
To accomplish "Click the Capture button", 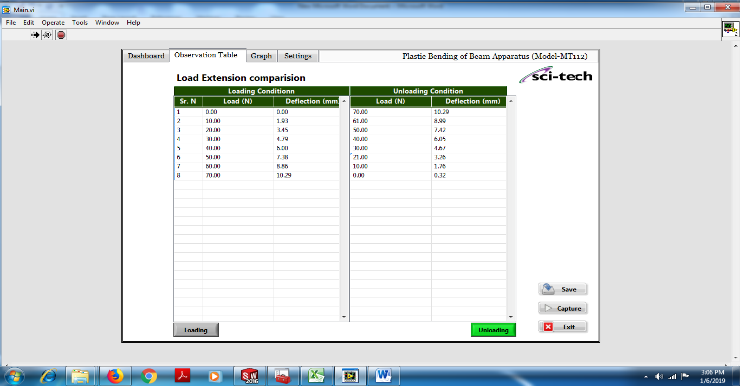I will point(563,308).
